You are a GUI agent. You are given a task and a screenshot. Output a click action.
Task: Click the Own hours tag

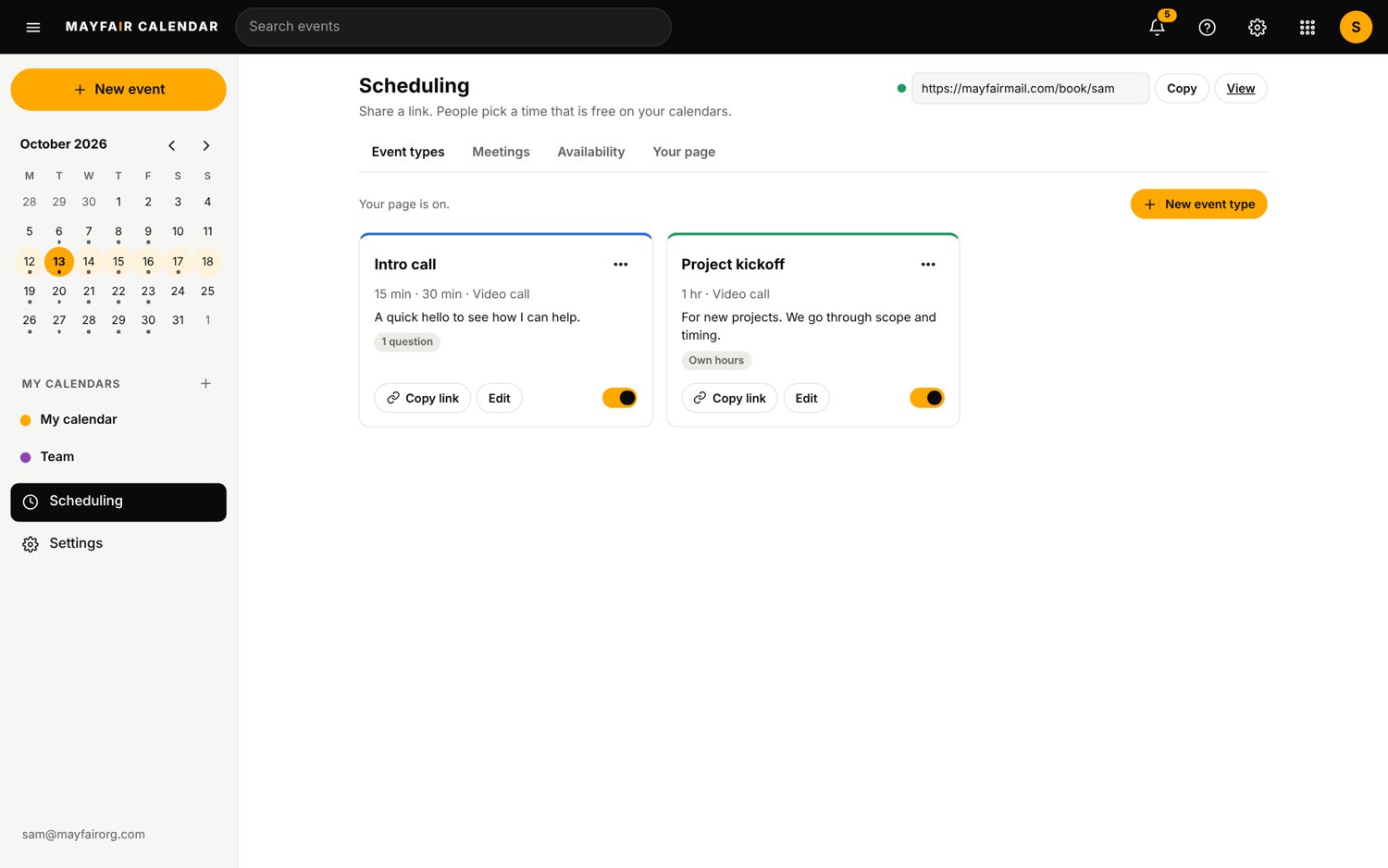pos(716,361)
